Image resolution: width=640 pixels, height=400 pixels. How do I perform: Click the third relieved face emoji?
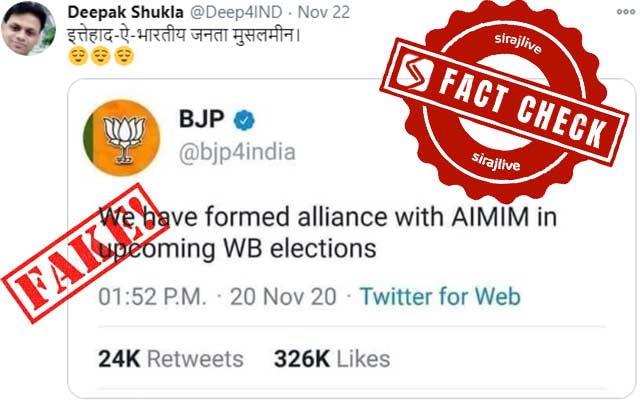pyautogui.click(x=124, y=56)
